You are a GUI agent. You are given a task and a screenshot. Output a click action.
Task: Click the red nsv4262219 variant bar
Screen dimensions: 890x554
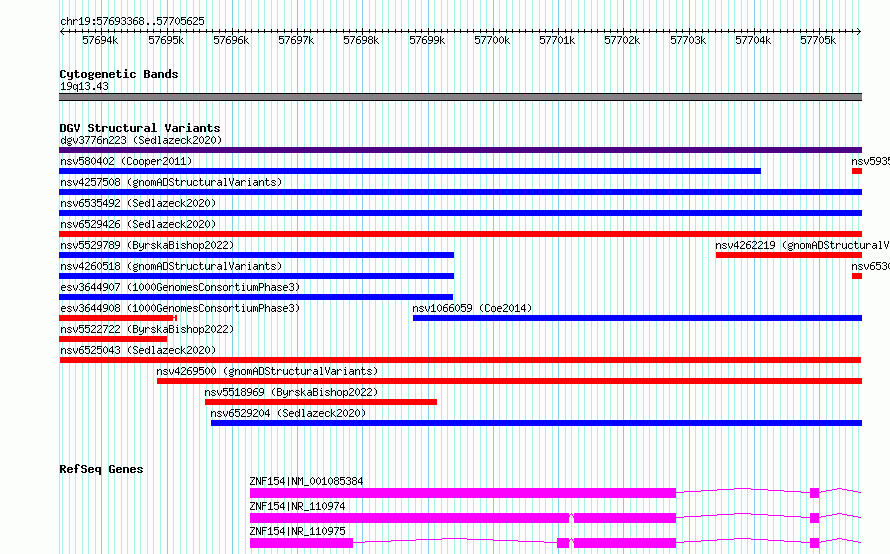coord(789,255)
